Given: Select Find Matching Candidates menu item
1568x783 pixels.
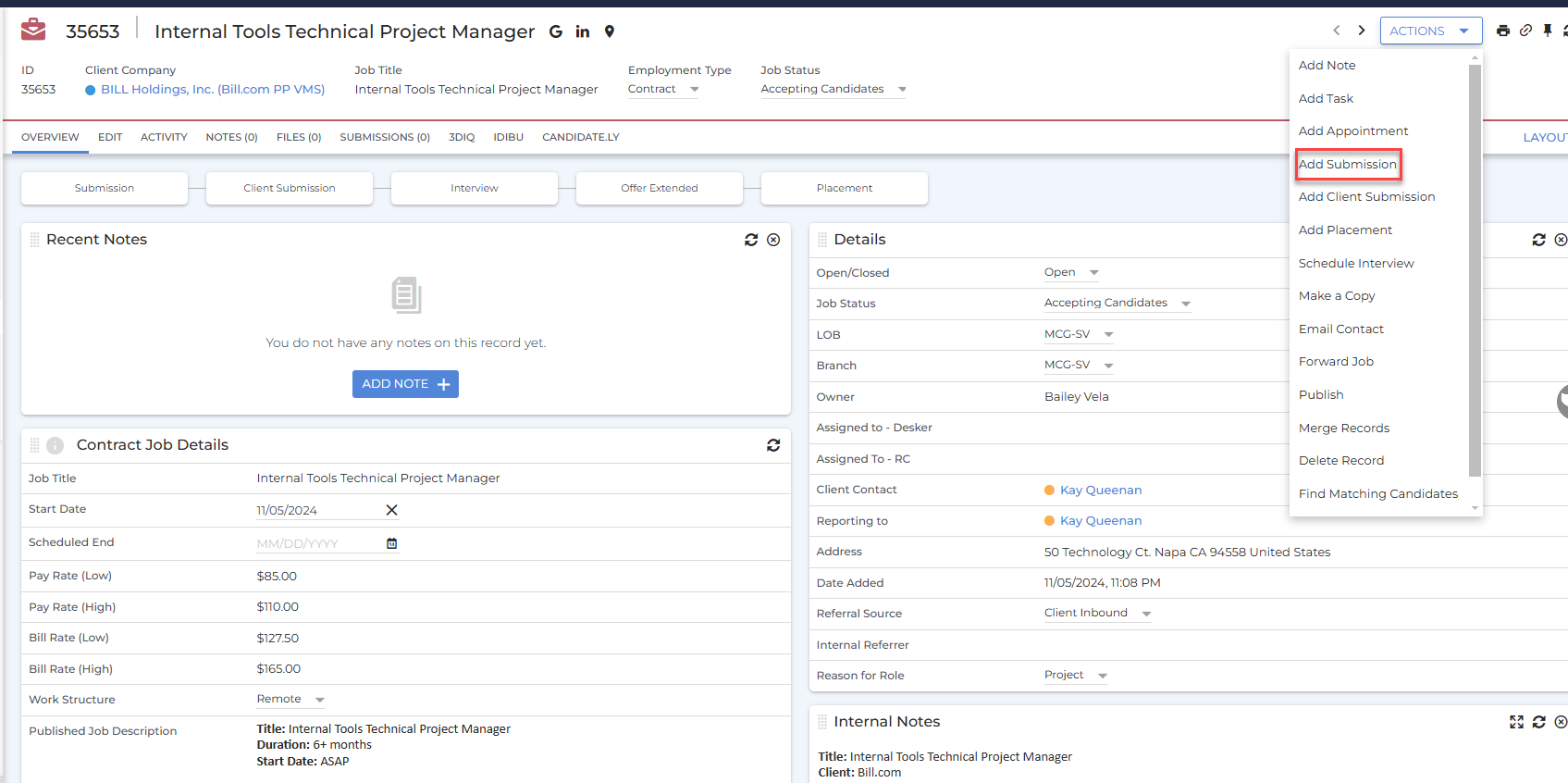Looking at the screenshot, I should pos(1378,494).
